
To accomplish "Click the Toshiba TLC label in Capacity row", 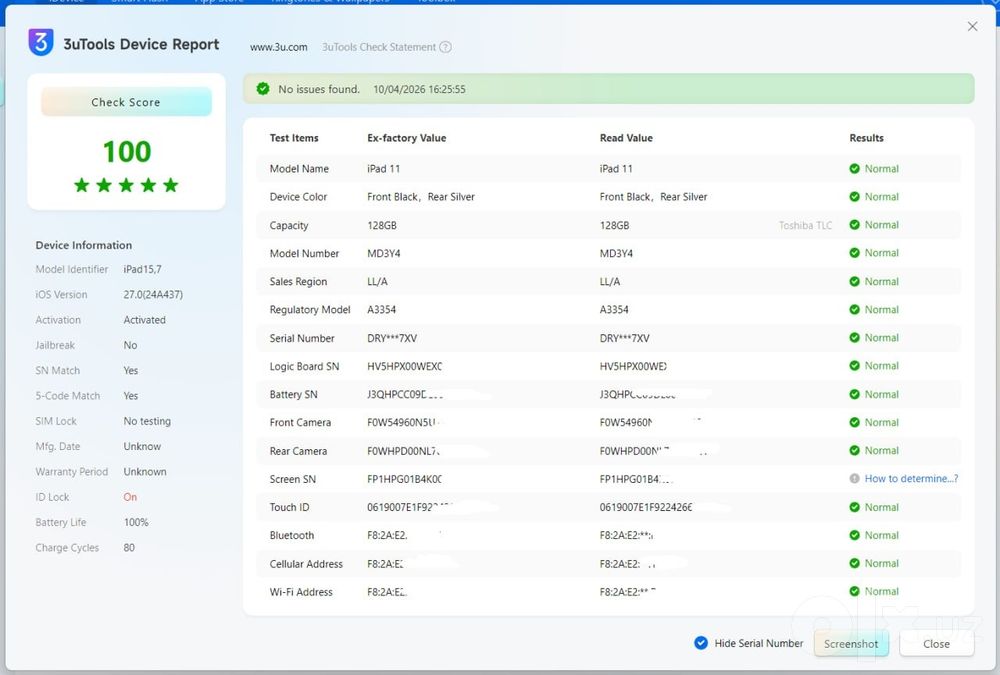I will [805, 225].
